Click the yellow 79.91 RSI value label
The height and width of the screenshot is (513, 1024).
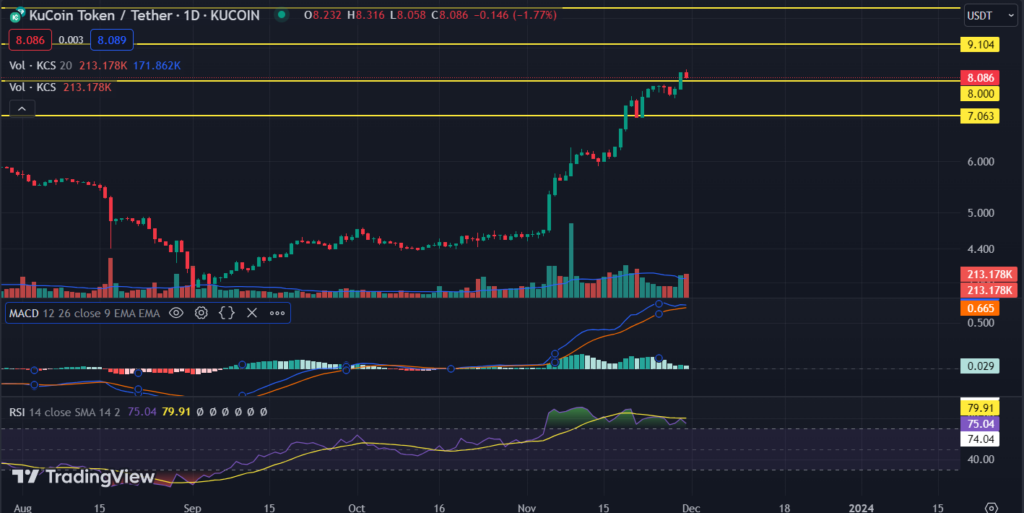click(980, 409)
